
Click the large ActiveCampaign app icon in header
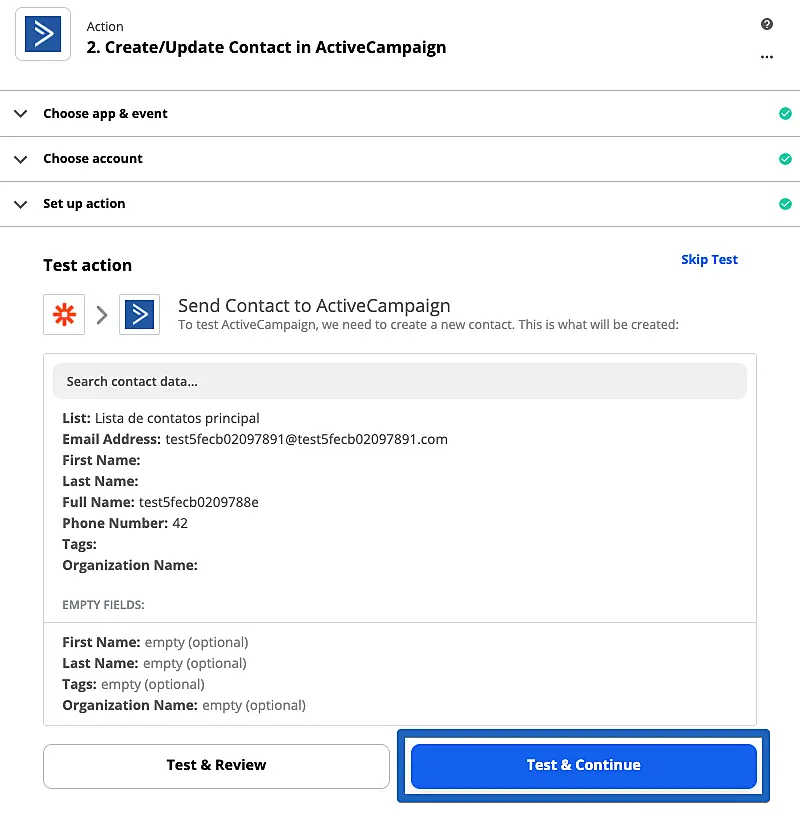[43, 35]
